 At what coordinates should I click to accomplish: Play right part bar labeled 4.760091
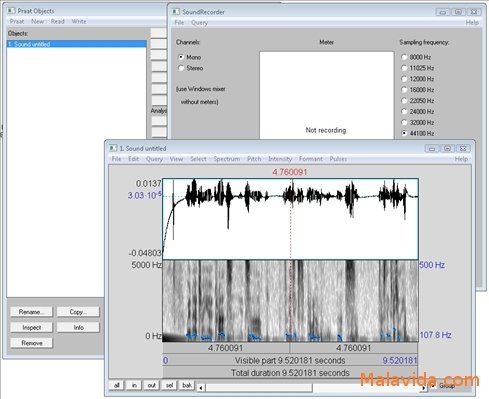pyautogui.click(x=354, y=348)
